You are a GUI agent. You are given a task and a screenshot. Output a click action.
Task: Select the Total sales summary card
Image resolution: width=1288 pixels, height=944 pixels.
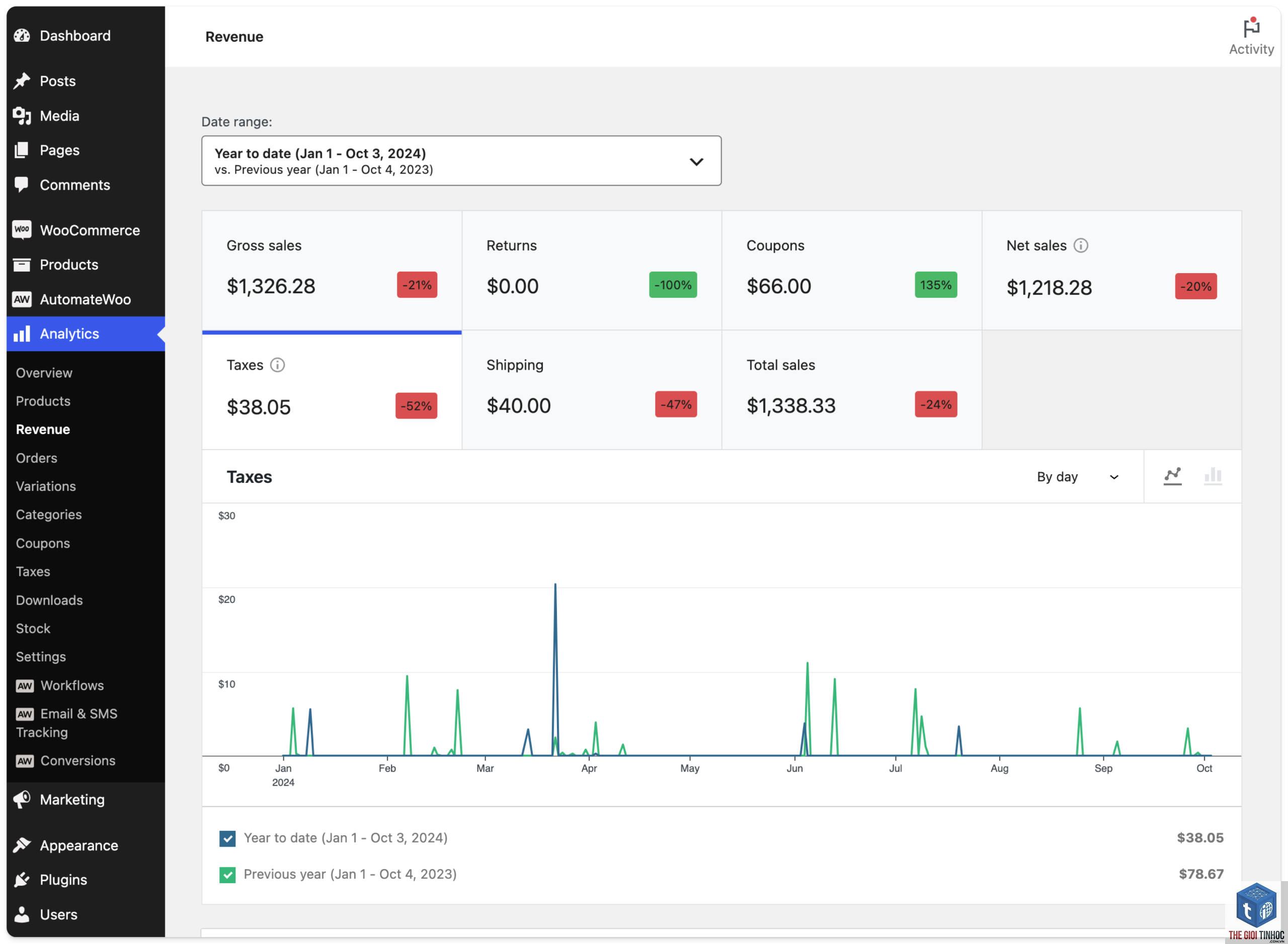coord(852,390)
